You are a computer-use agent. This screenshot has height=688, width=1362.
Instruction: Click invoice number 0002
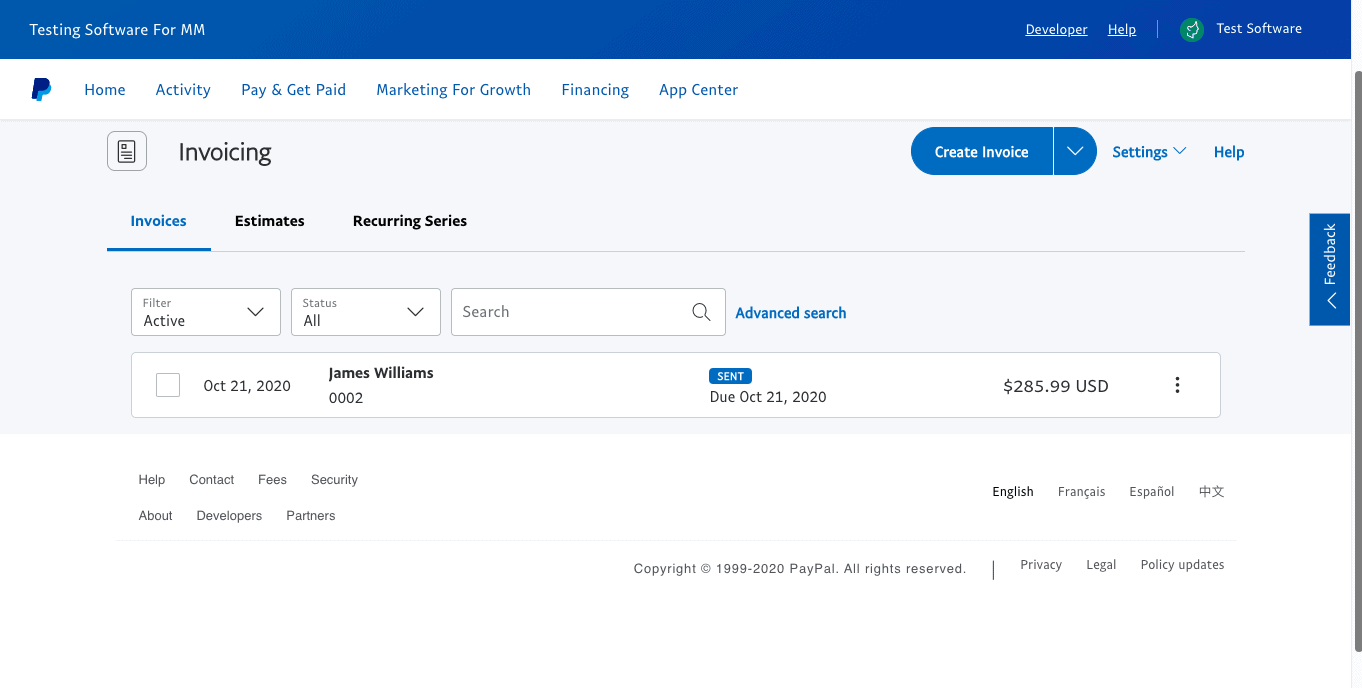point(346,398)
